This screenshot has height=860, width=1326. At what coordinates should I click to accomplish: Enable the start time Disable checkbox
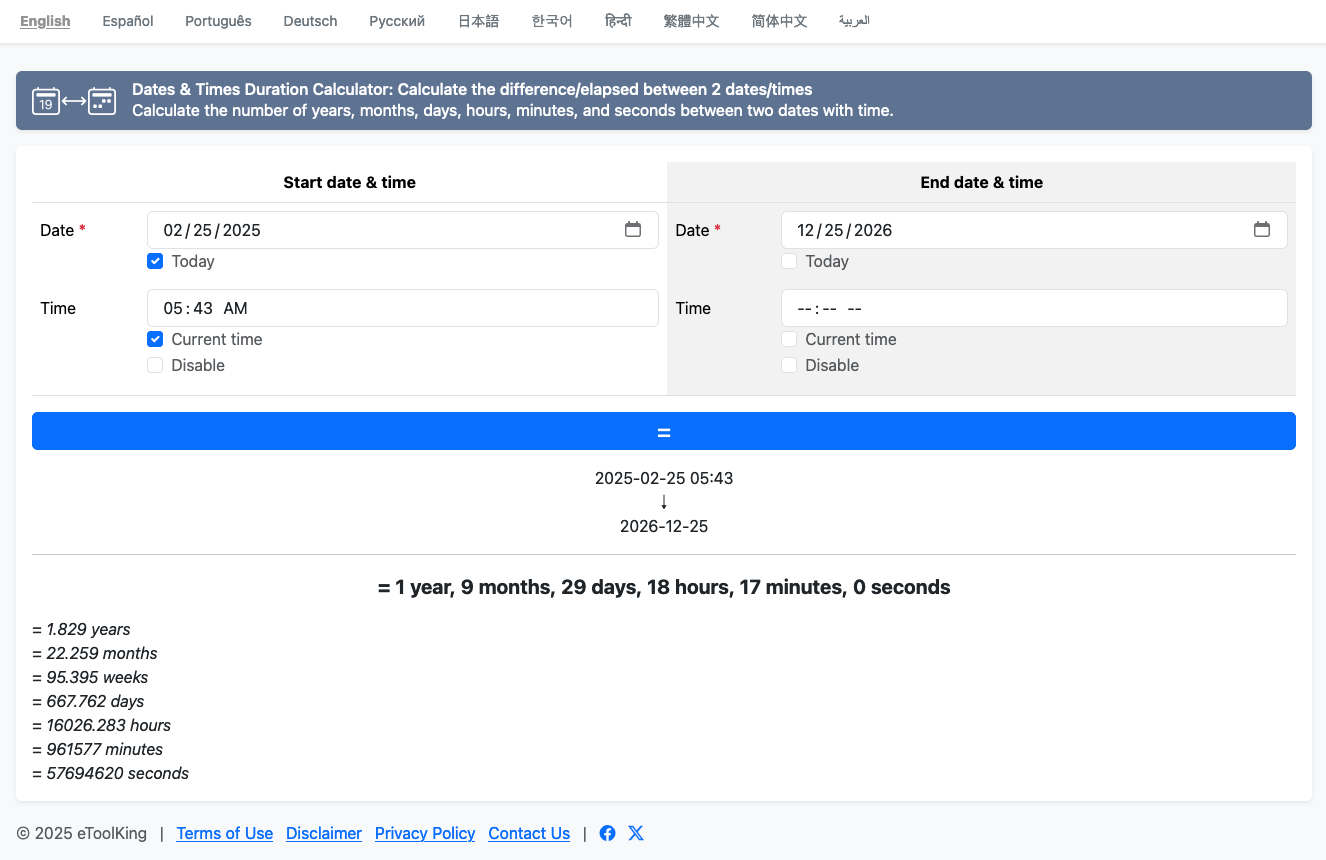155,365
